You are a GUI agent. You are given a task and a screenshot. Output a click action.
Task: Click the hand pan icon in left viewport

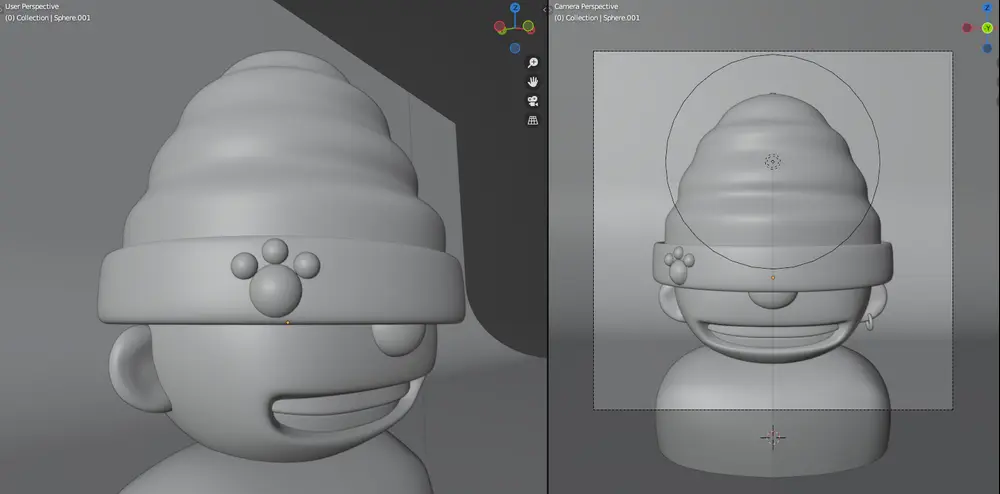(x=533, y=81)
